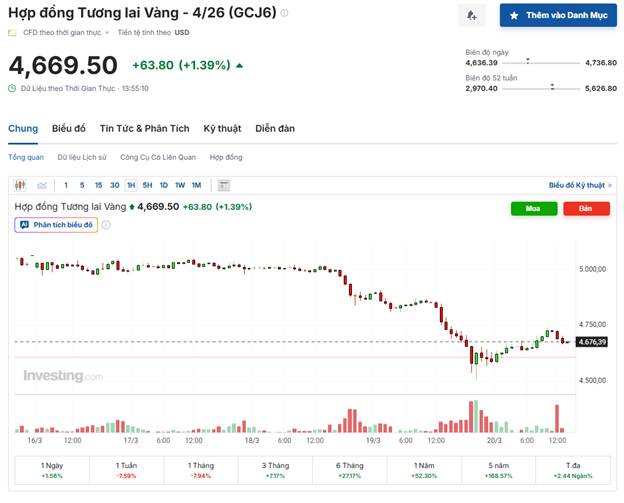Viewport: 624px width, 503px height.
Task: Select the 1 Ngày performance period
Action: point(52,470)
